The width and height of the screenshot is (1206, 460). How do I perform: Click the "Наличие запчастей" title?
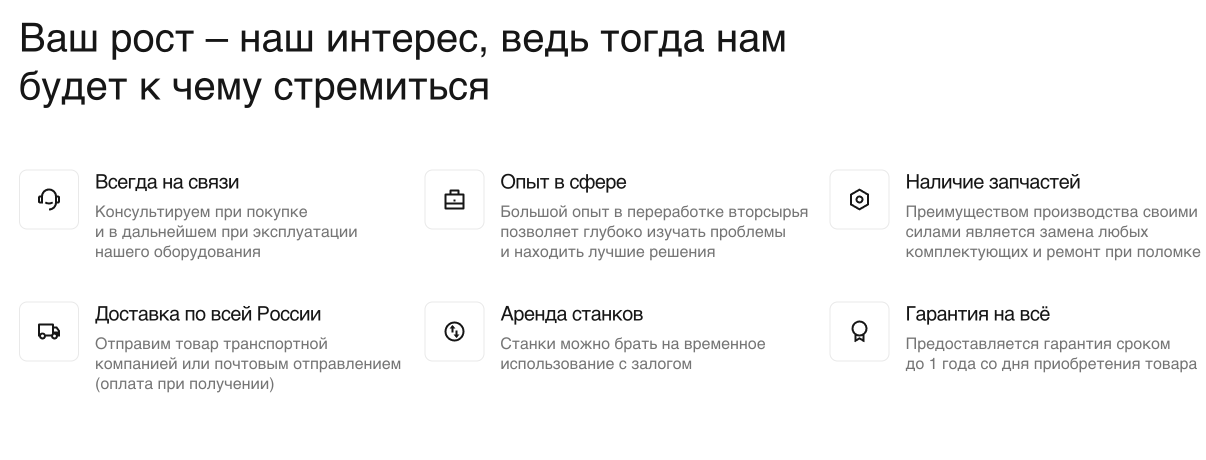993,183
